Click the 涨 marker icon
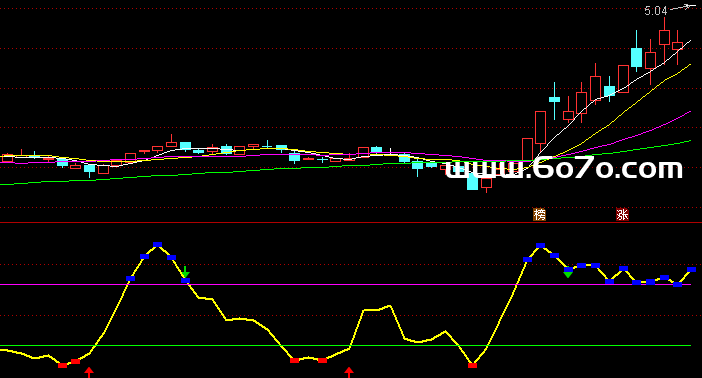The height and width of the screenshot is (378, 702). 622,215
